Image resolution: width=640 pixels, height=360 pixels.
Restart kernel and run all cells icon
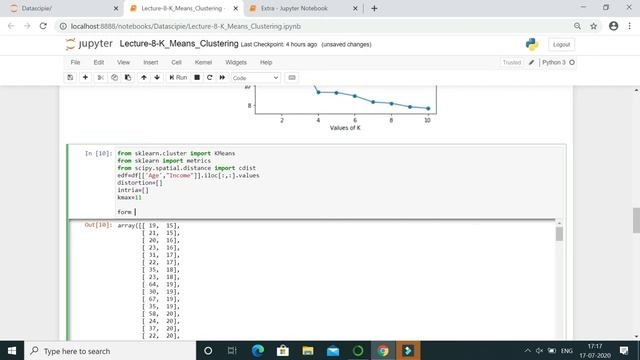(222, 78)
